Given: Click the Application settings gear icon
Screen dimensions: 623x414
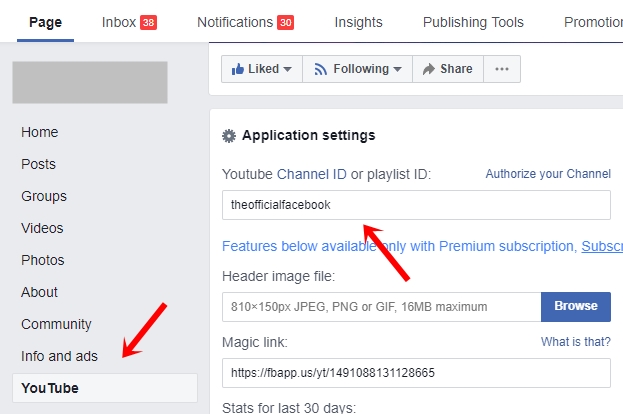Looking at the screenshot, I should (229, 136).
